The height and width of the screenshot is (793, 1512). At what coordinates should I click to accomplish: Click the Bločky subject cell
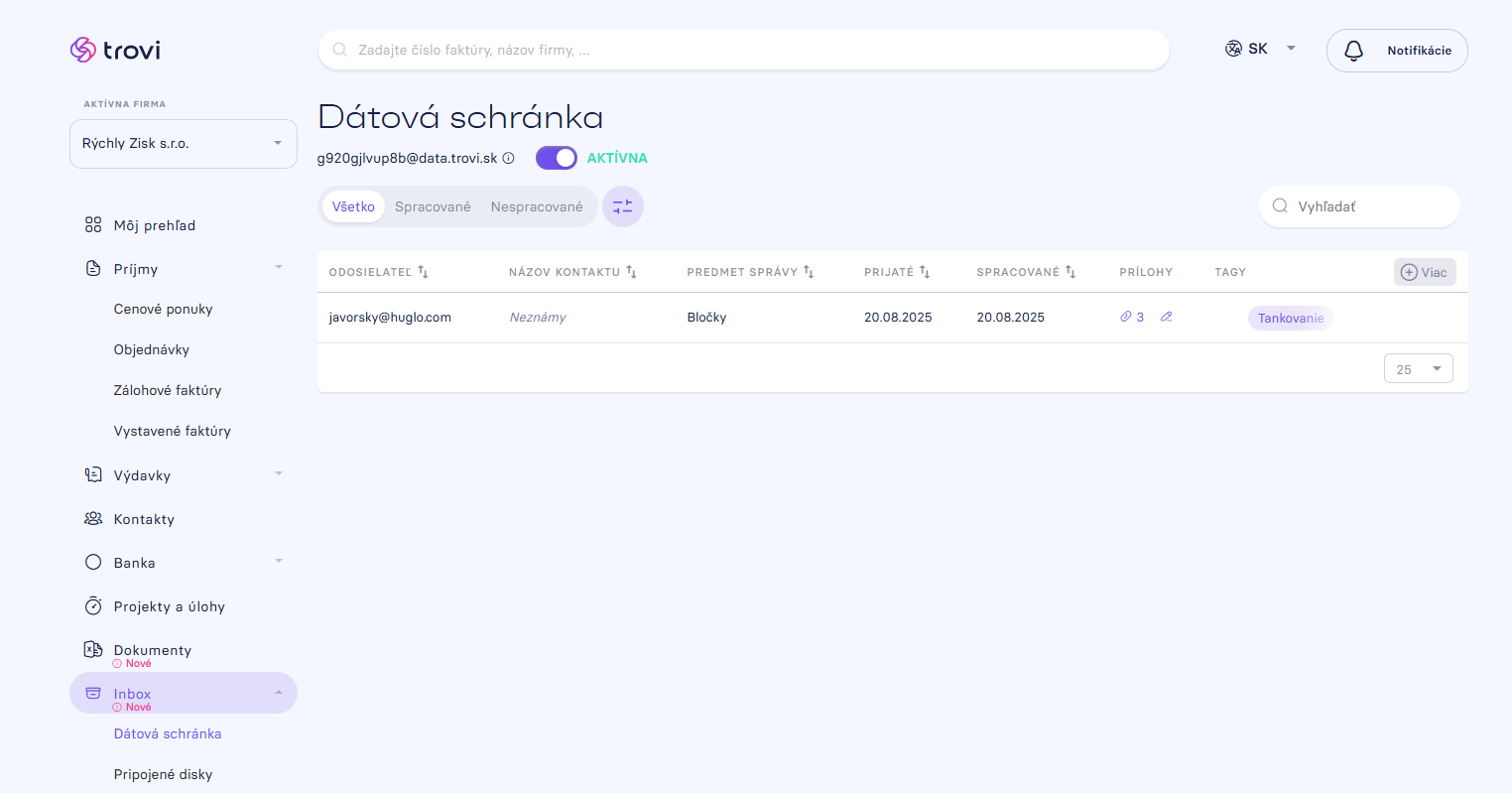pos(707,318)
